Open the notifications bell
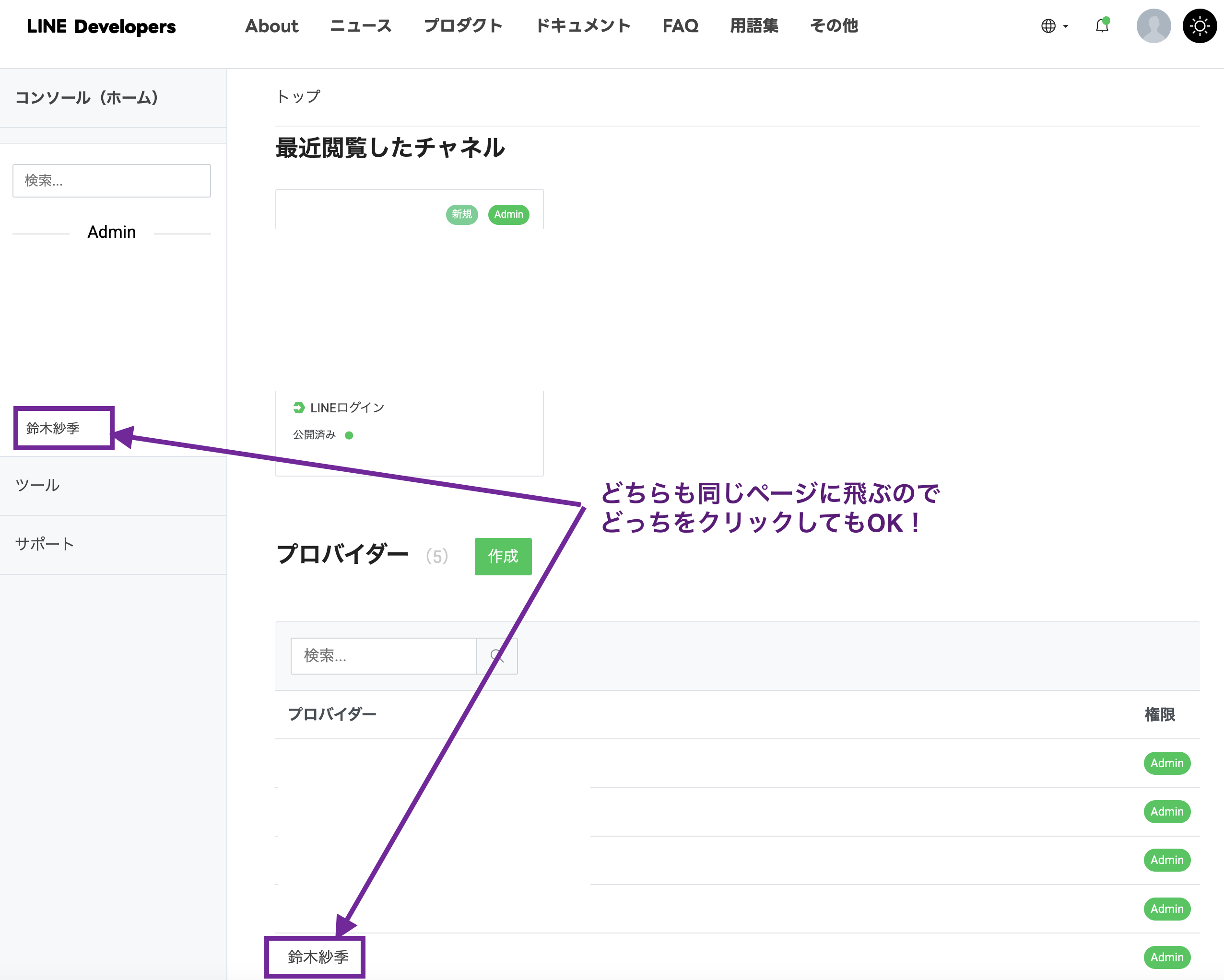 [x=1102, y=25]
